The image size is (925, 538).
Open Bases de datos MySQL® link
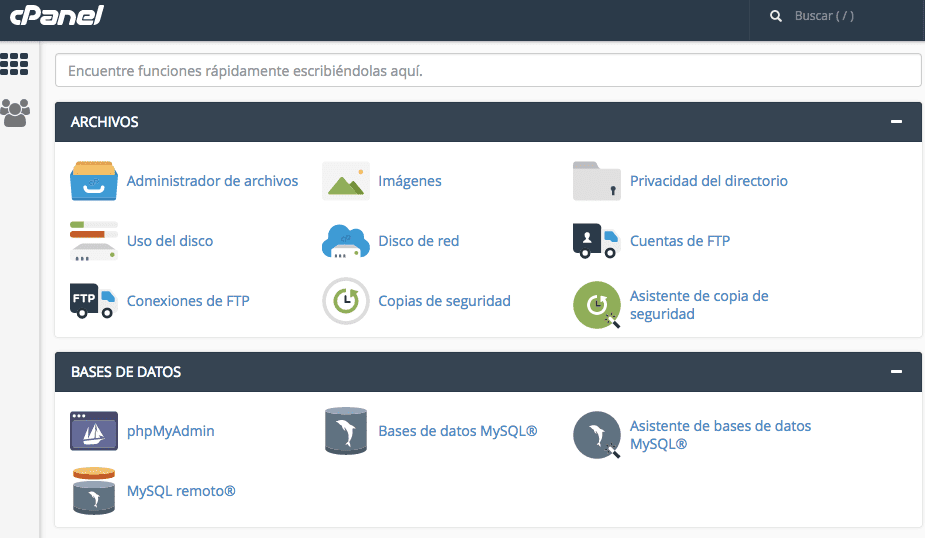coord(458,431)
